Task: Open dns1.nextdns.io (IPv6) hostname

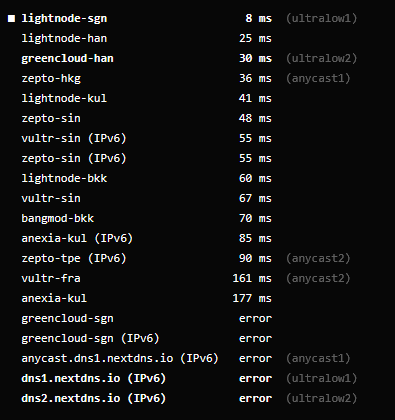Action: point(94,378)
